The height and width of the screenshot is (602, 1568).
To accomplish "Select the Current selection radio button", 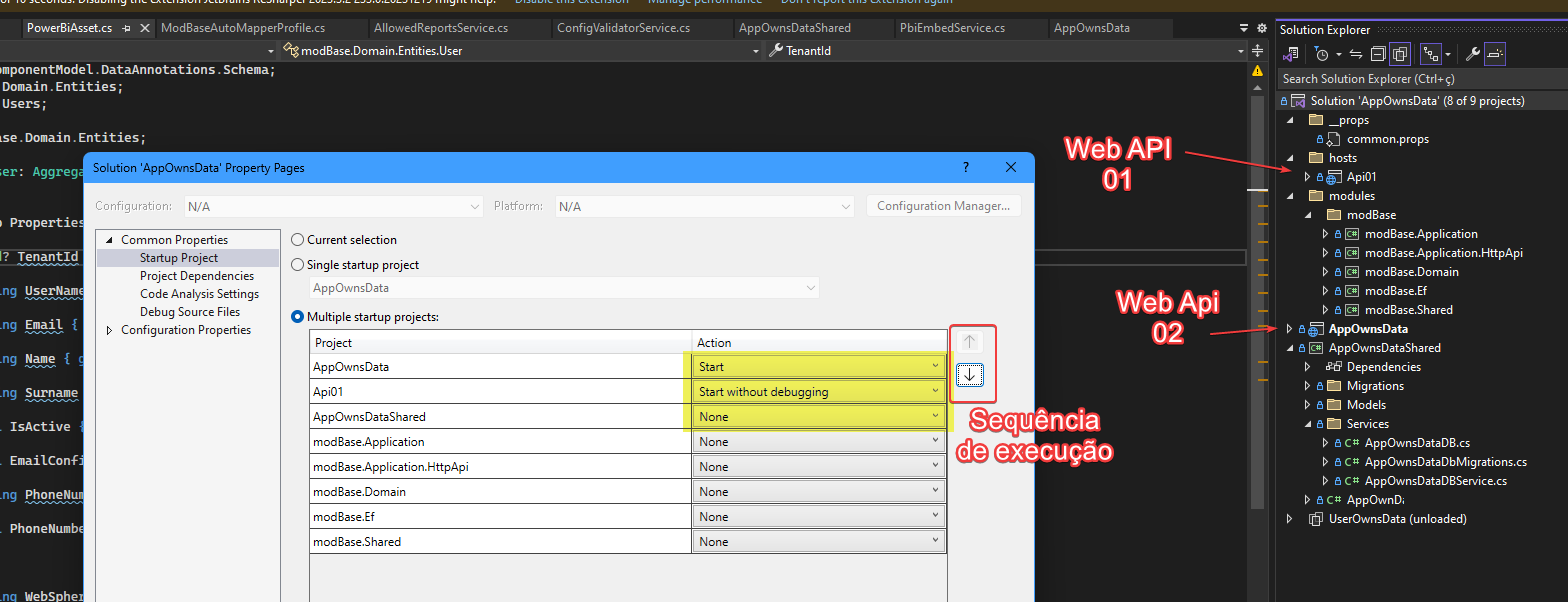I will point(297,240).
